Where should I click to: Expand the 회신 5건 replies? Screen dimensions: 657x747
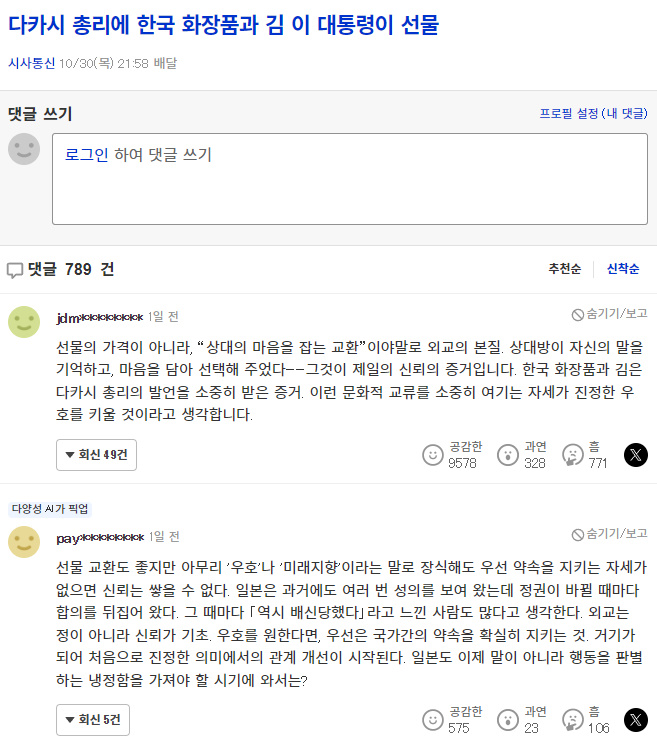point(93,720)
